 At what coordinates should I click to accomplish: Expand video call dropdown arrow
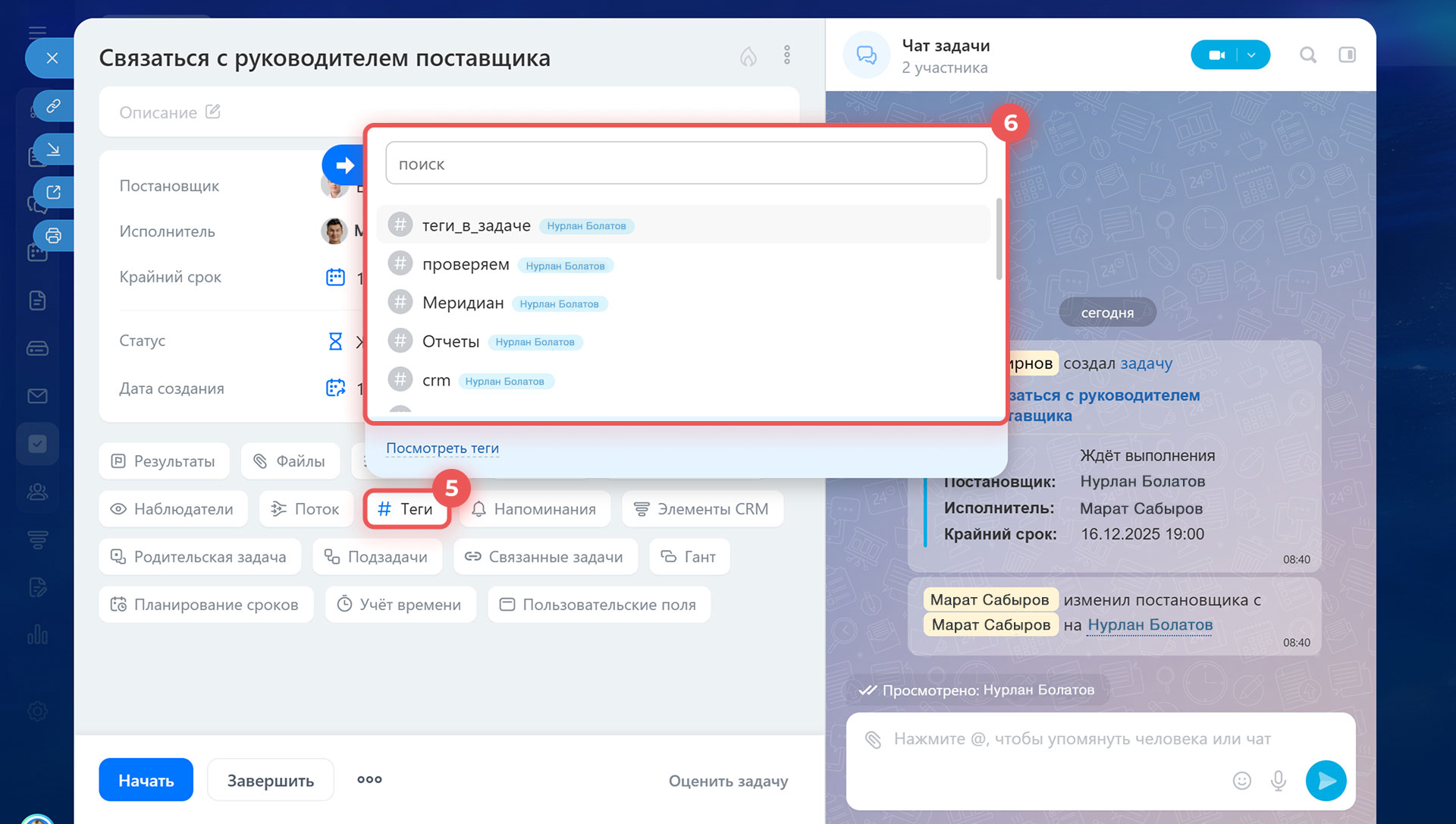pyautogui.click(x=1252, y=55)
